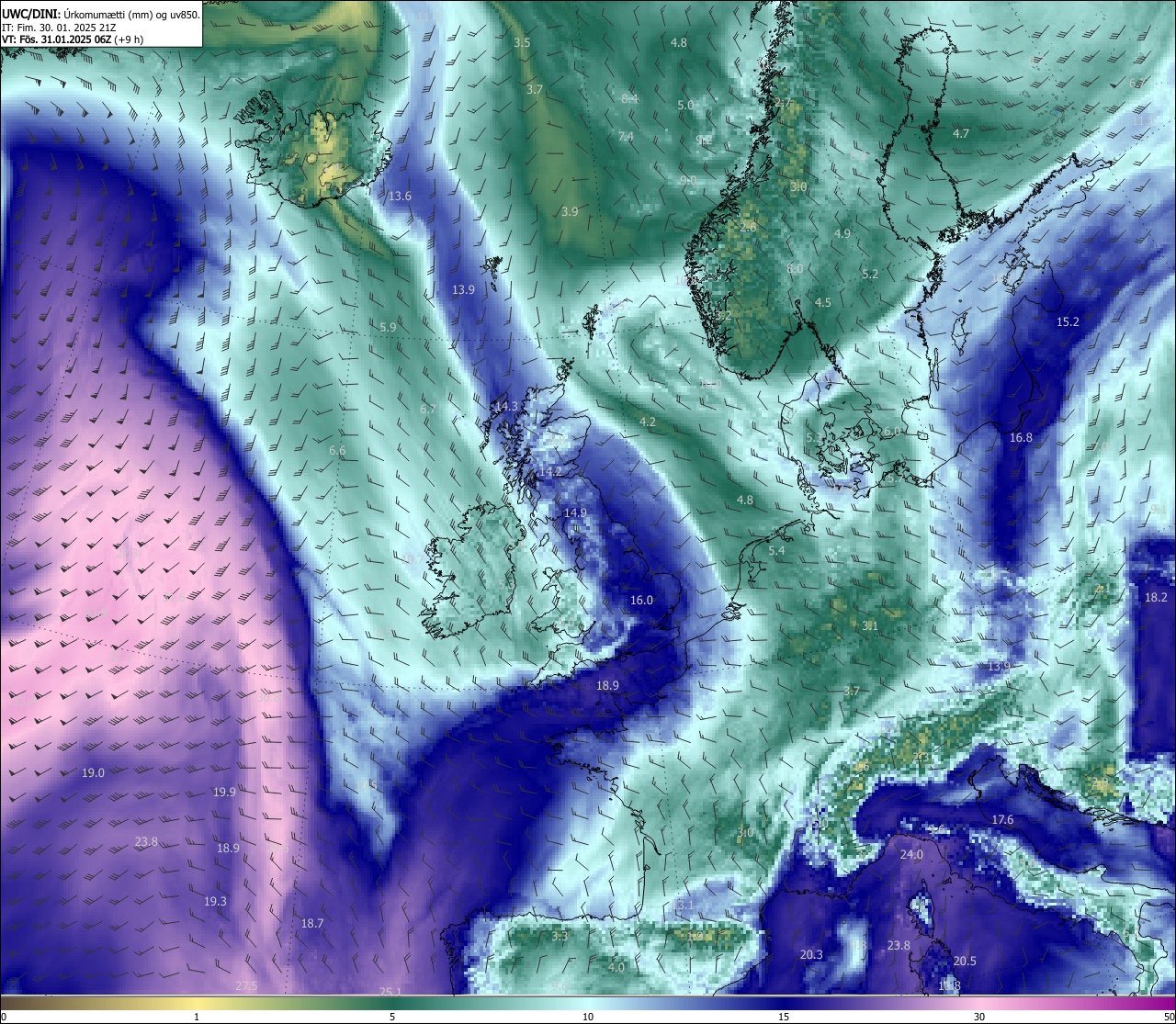The height and width of the screenshot is (1024, 1176).
Task: Click the 15 tick label on the color scale
Action: tap(784, 1017)
